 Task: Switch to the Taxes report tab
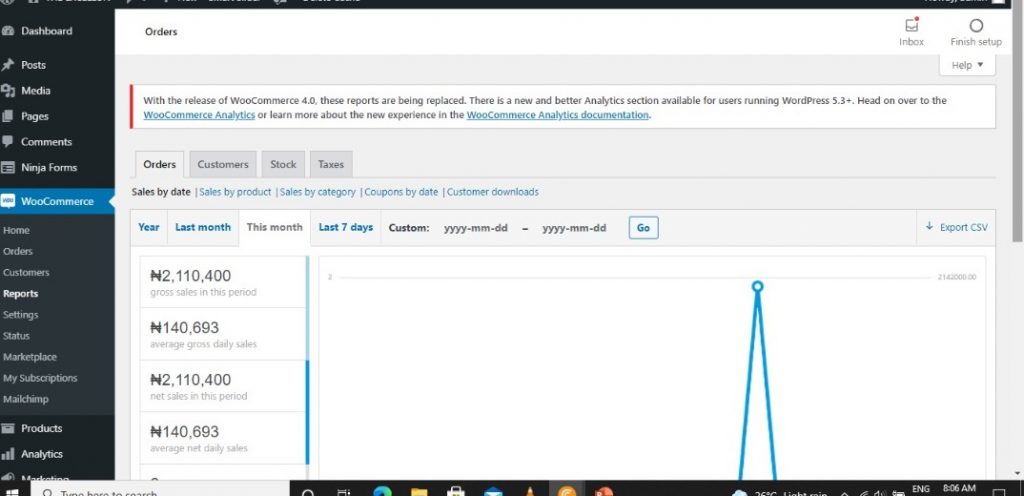[x=331, y=164]
